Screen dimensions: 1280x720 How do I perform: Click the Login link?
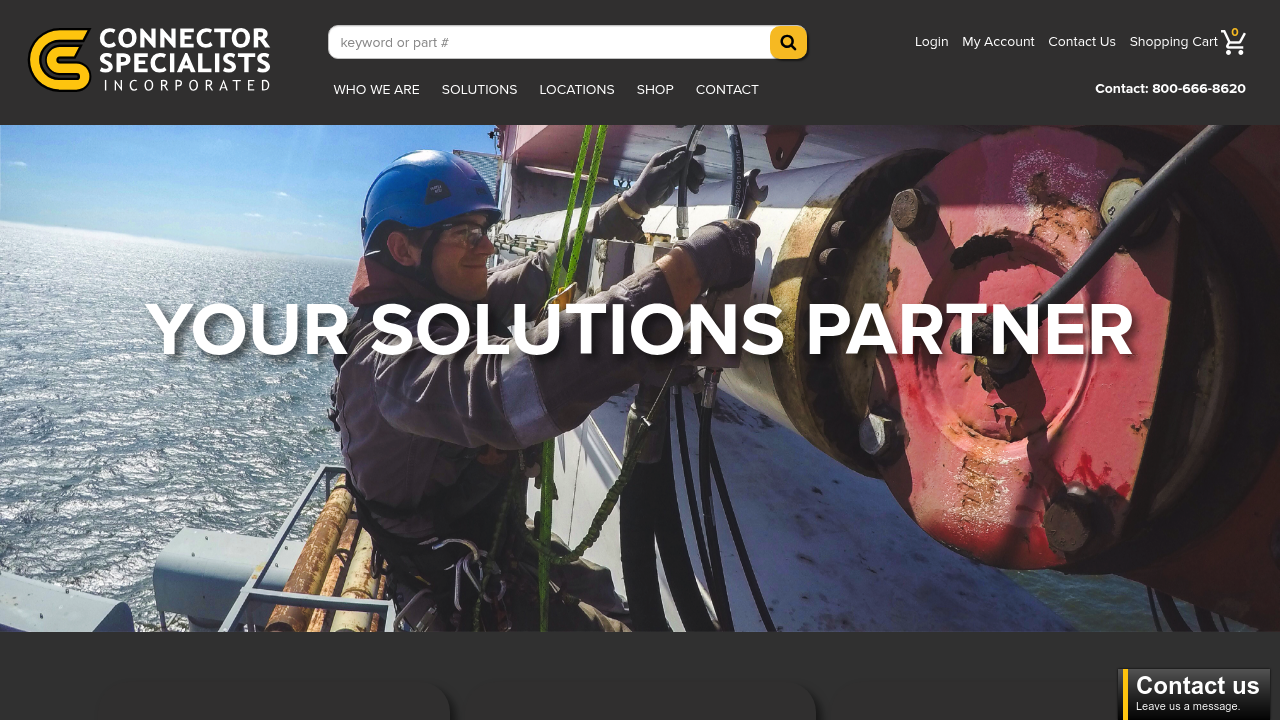click(x=932, y=42)
